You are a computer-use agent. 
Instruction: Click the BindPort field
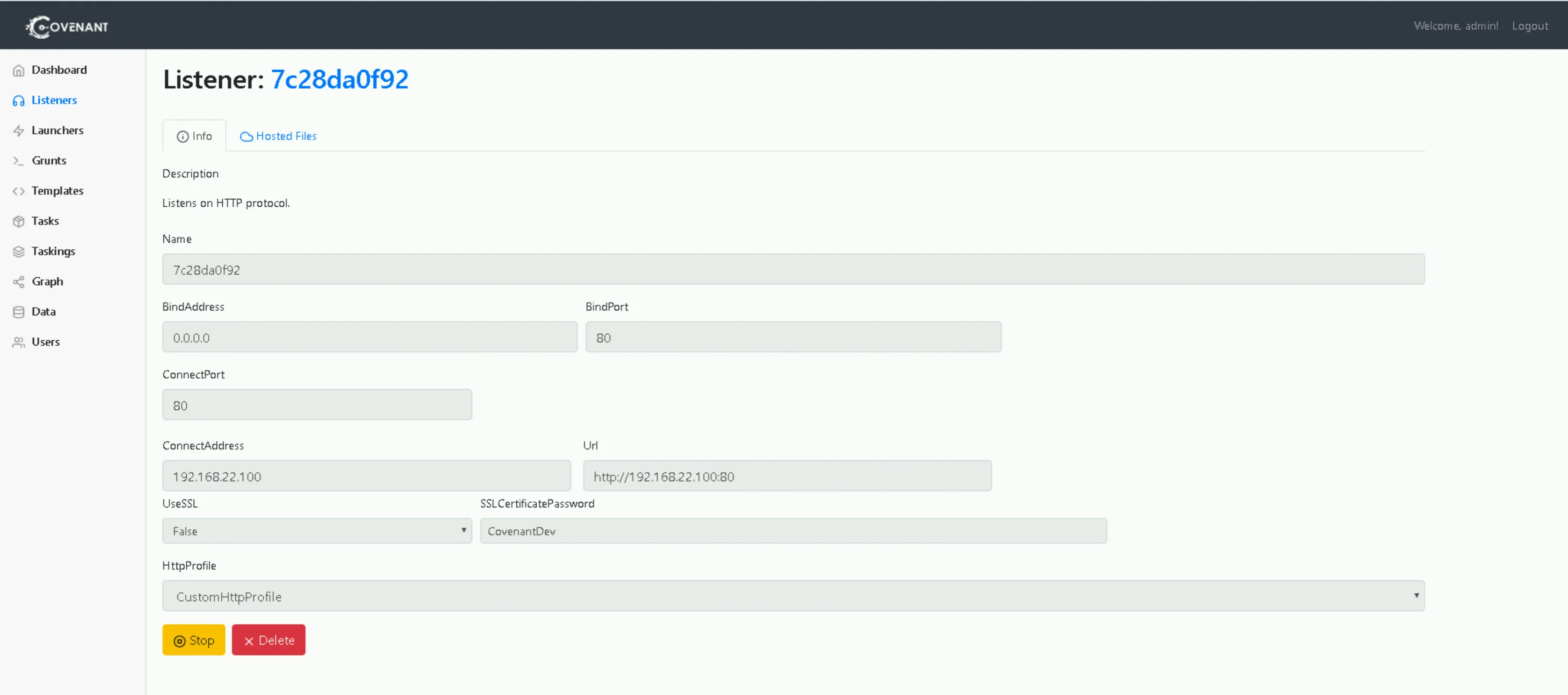[x=793, y=337]
